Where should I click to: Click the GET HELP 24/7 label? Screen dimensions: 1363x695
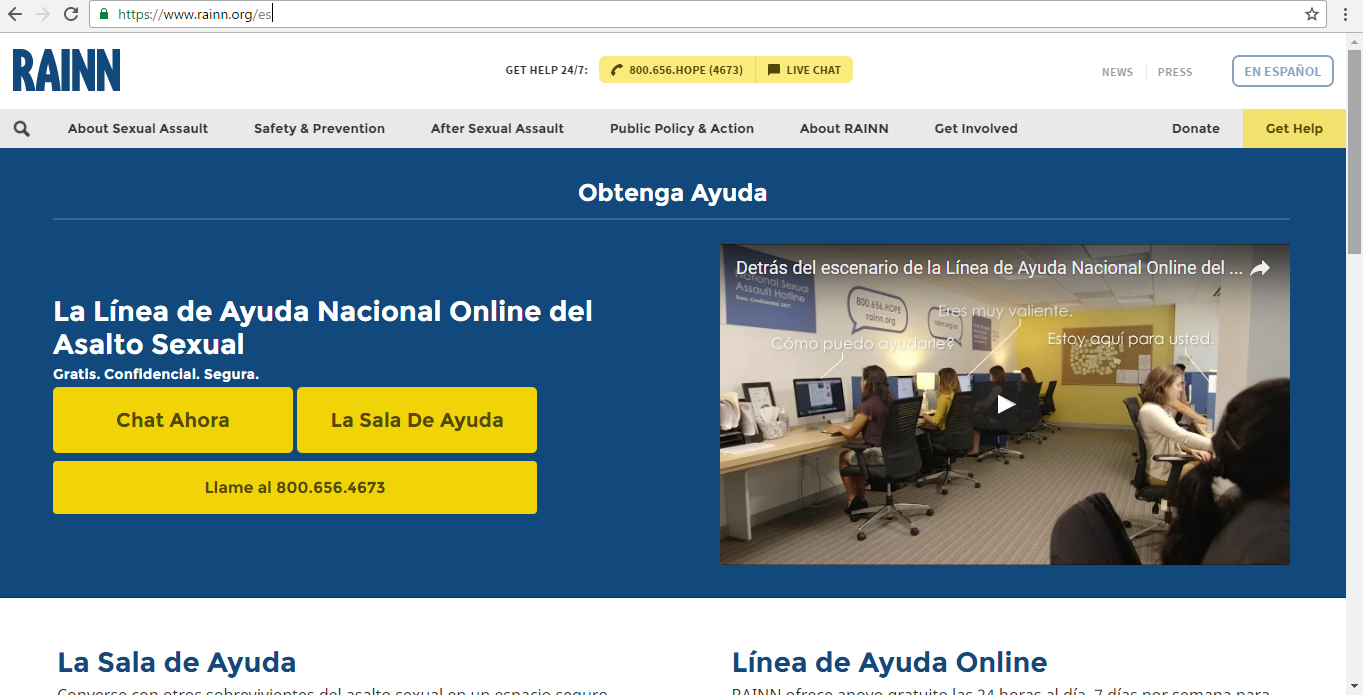point(547,70)
